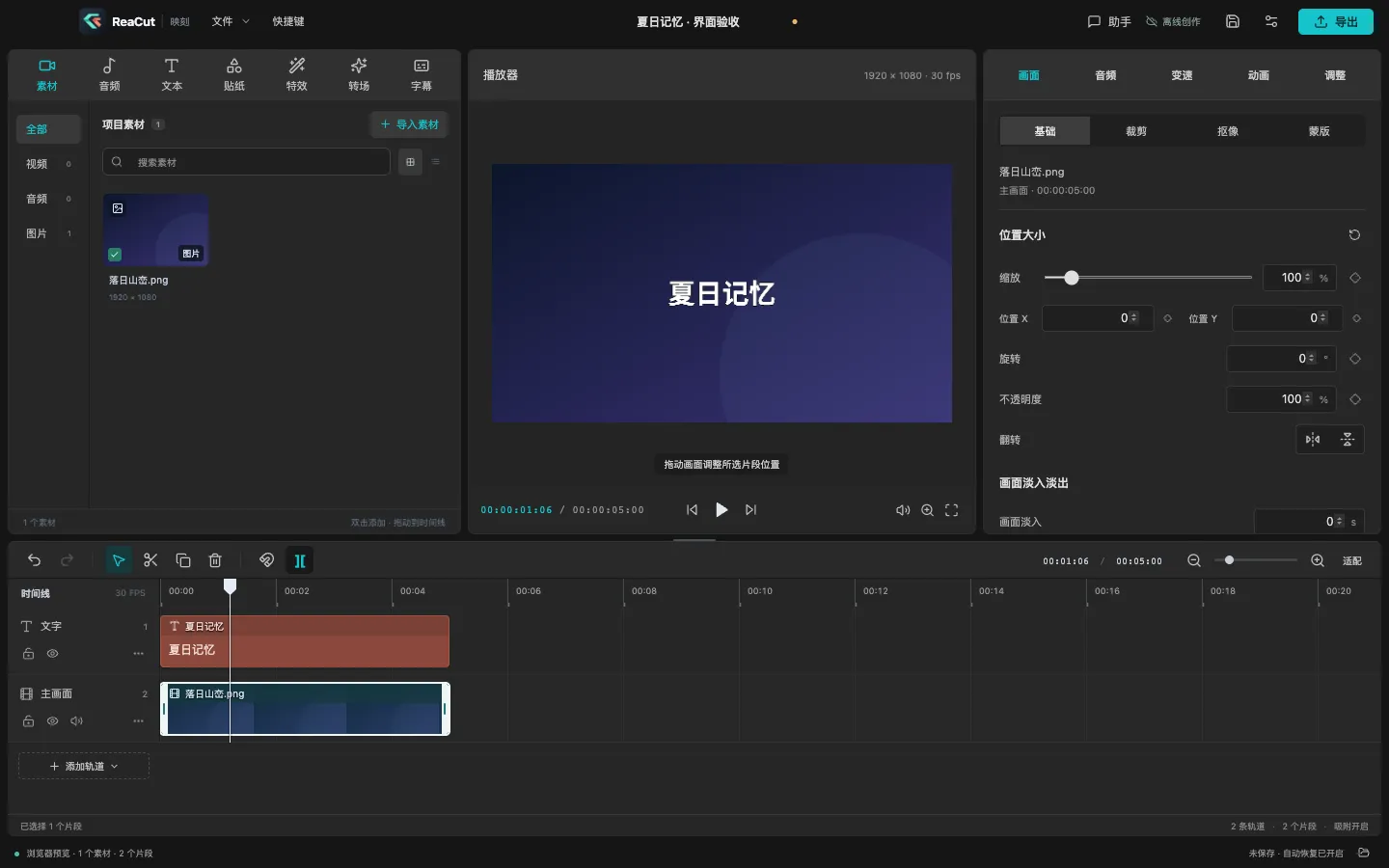The image size is (1389, 868).
Task: Open the 文件 dropdown menu
Action: pyautogui.click(x=231, y=21)
